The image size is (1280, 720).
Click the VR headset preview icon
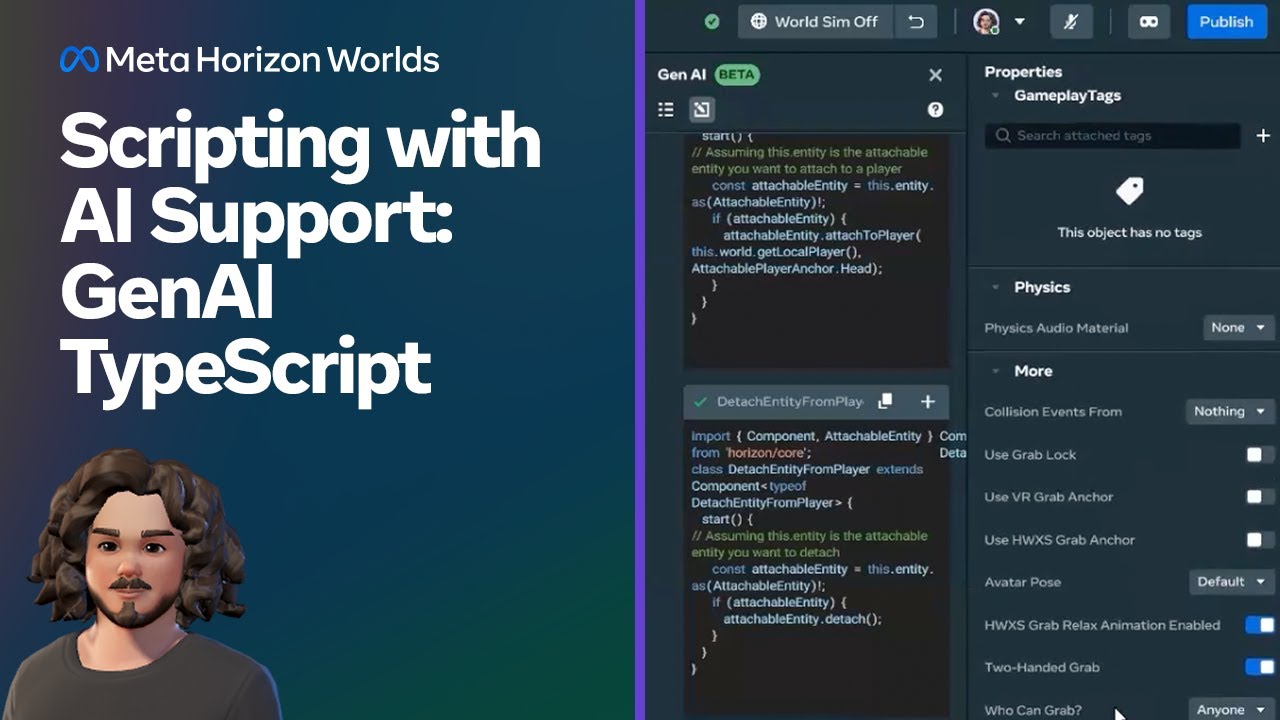tap(1148, 21)
